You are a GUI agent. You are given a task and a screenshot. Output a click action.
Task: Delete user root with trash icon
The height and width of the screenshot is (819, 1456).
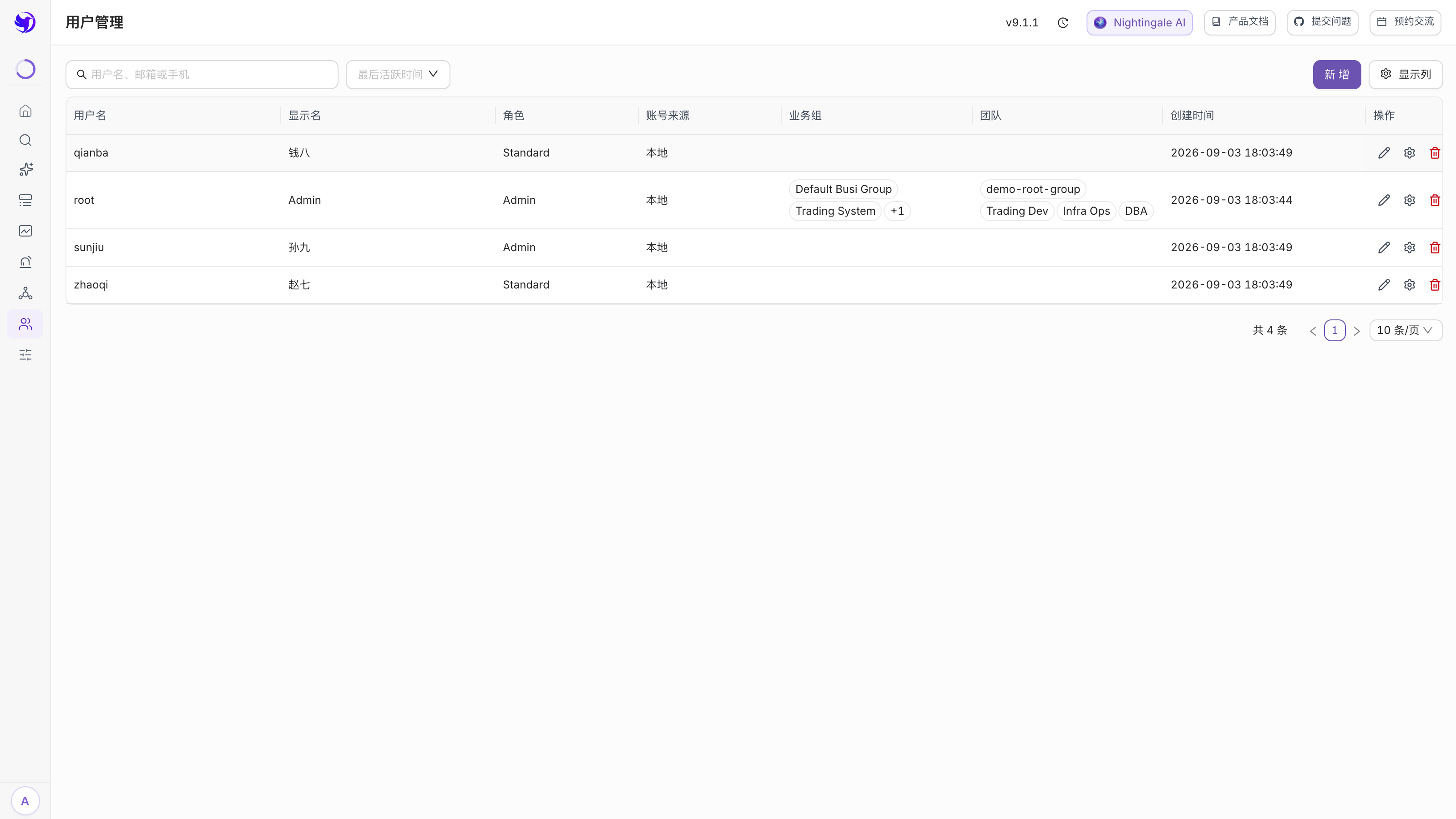[x=1435, y=200]
